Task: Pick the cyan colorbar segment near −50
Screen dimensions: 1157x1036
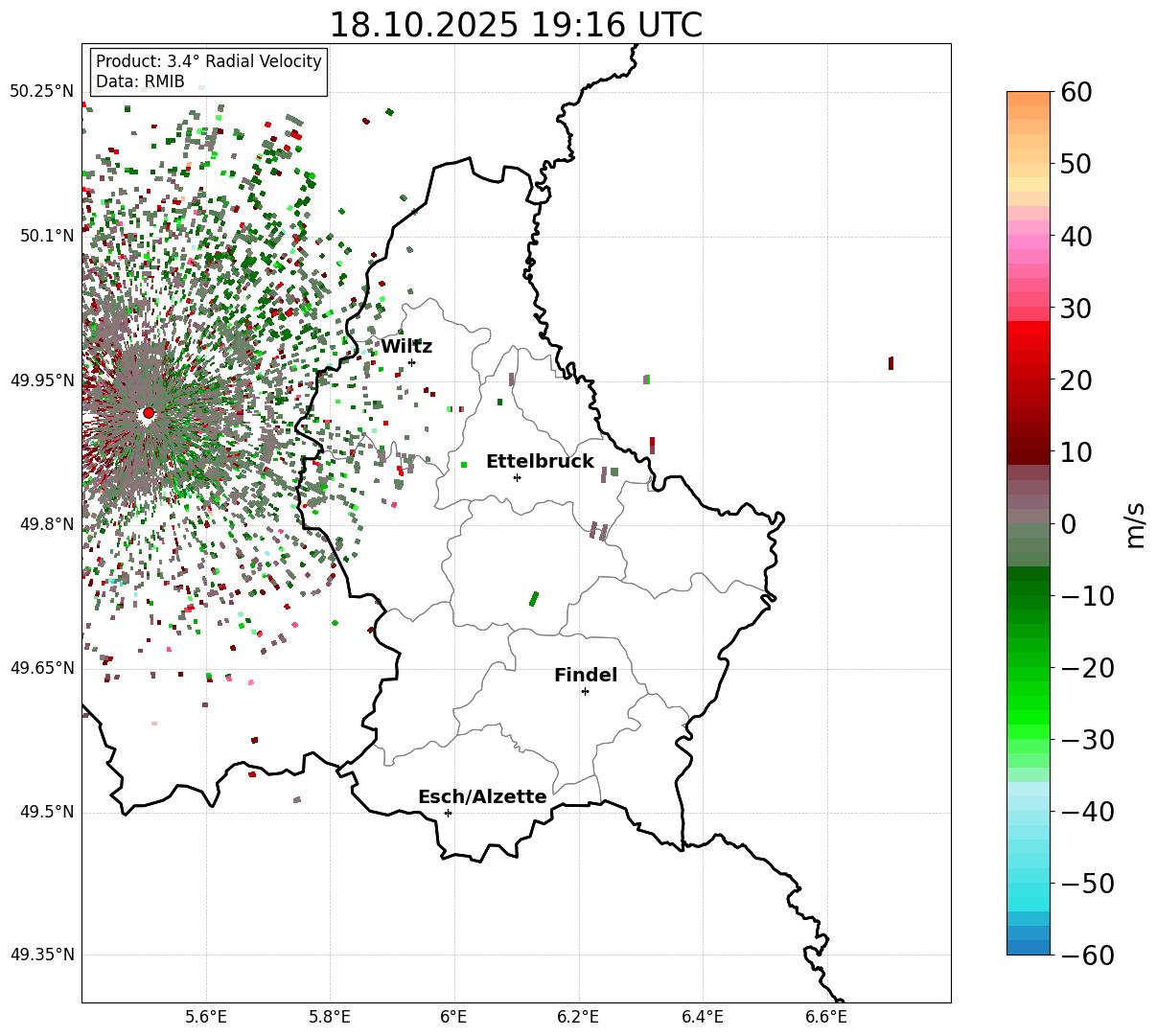Action: [x=1029, y=891]
